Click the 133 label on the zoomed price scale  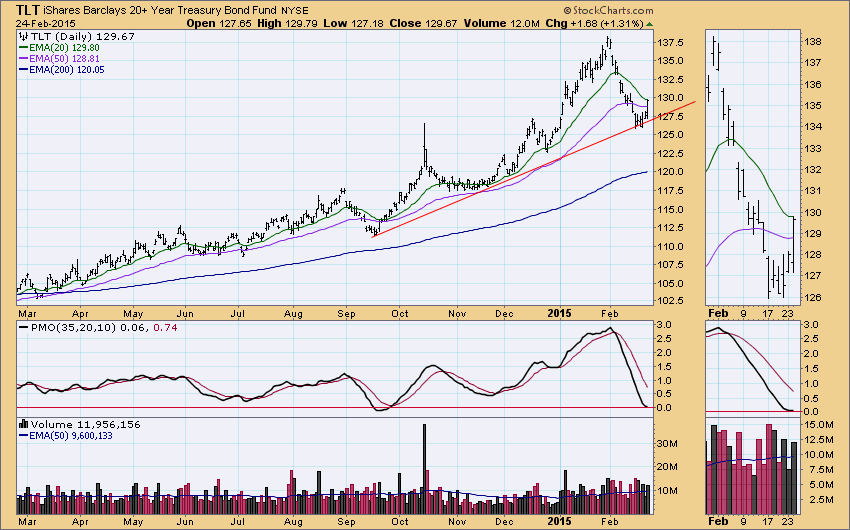(x=813, y=148)
